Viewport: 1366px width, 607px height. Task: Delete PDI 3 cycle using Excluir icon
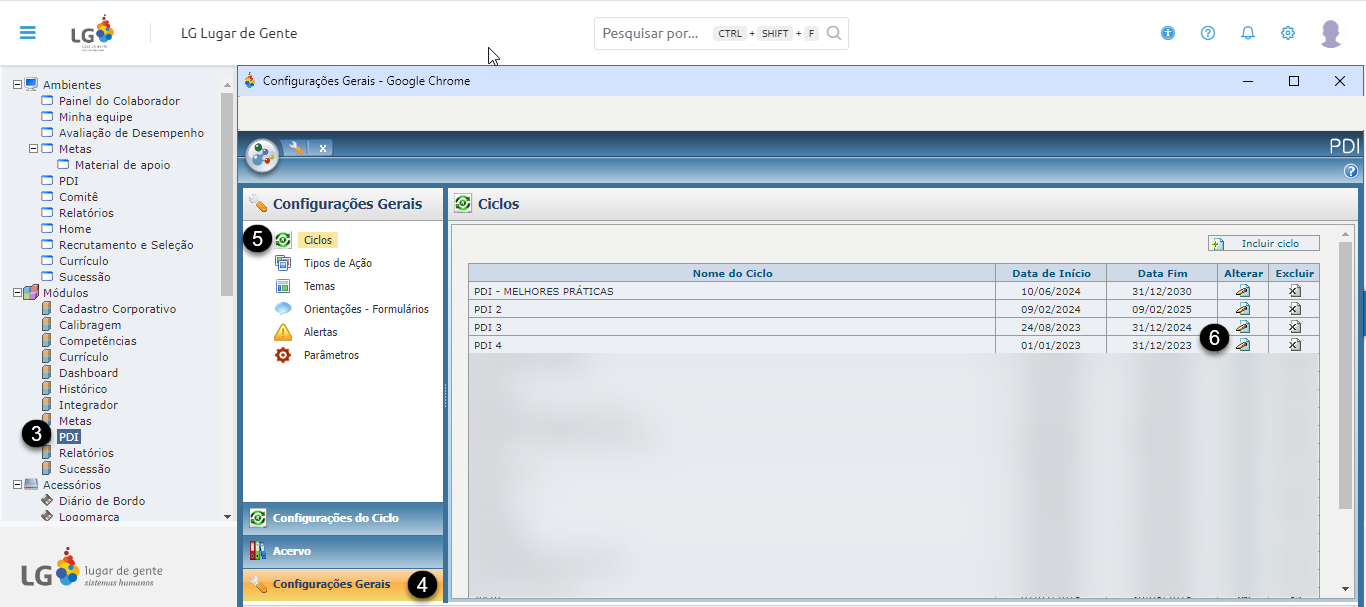(1294, 327)
